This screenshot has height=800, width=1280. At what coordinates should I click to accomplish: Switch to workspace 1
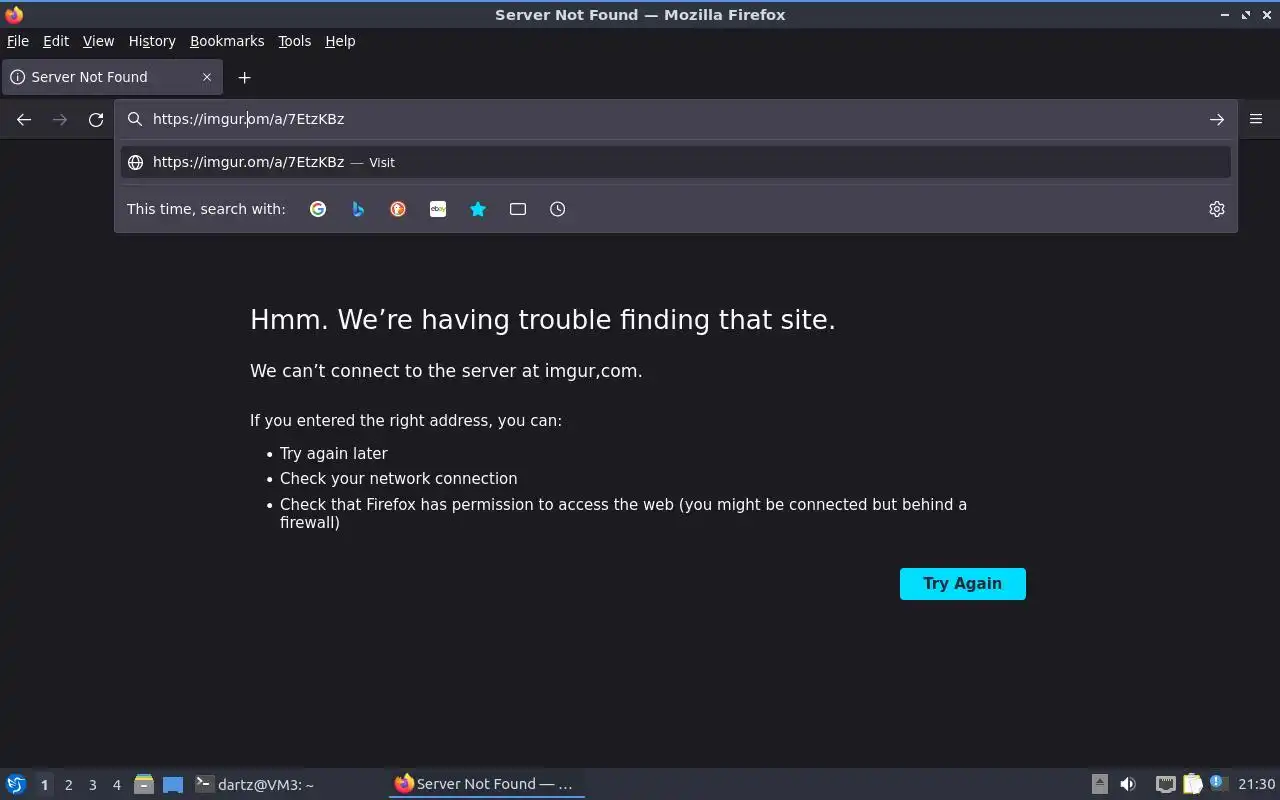(x=44, y=785)
